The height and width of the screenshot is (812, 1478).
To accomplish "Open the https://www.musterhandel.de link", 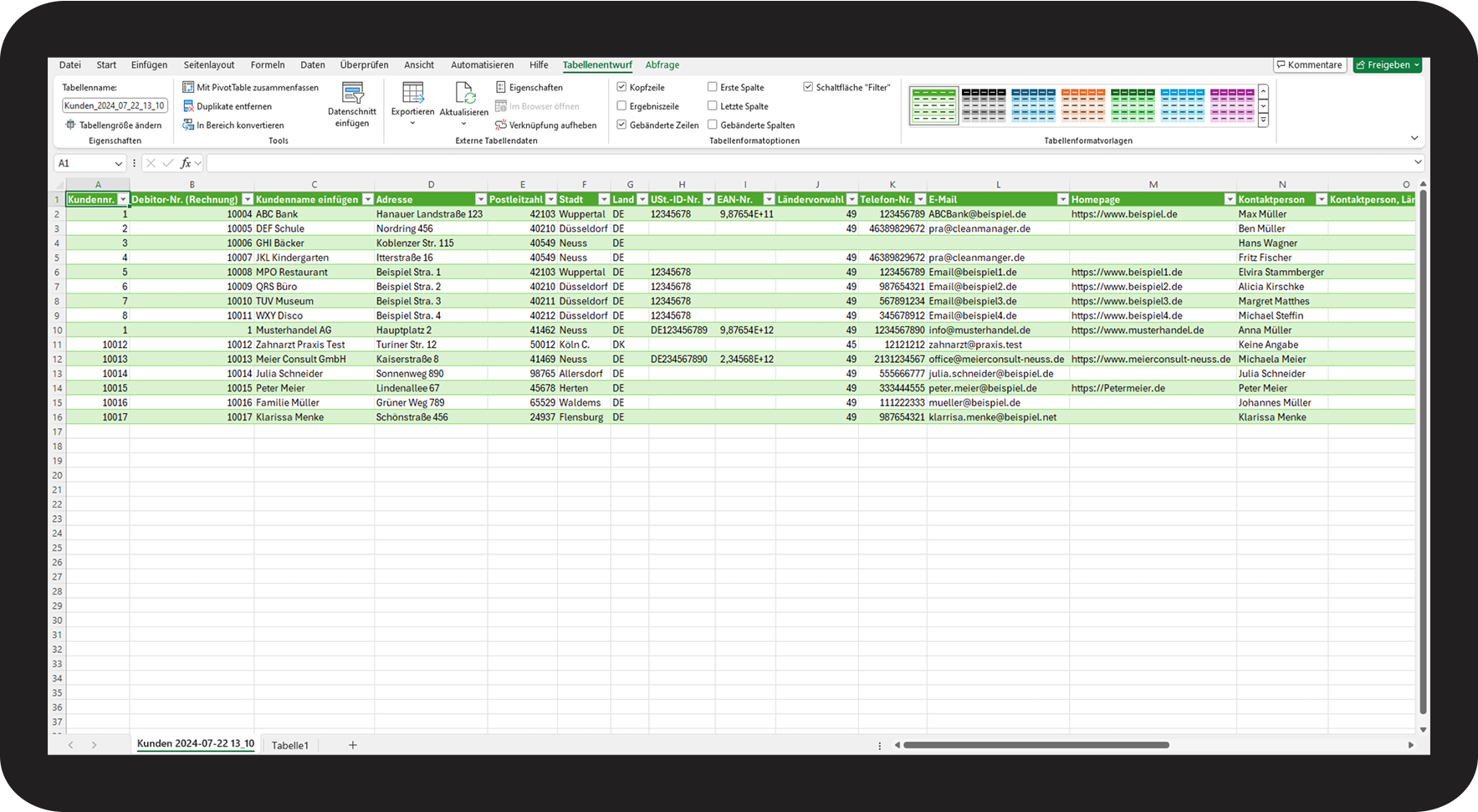I will [1138, 330].
